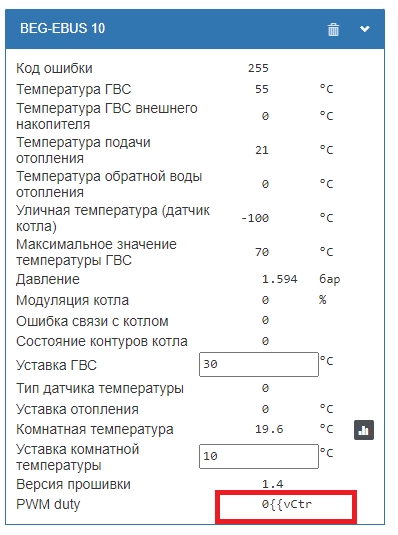This screenshot has height=535, width=398.
Task: Select the Давление value 1.594
Action: tap(279, 279)
